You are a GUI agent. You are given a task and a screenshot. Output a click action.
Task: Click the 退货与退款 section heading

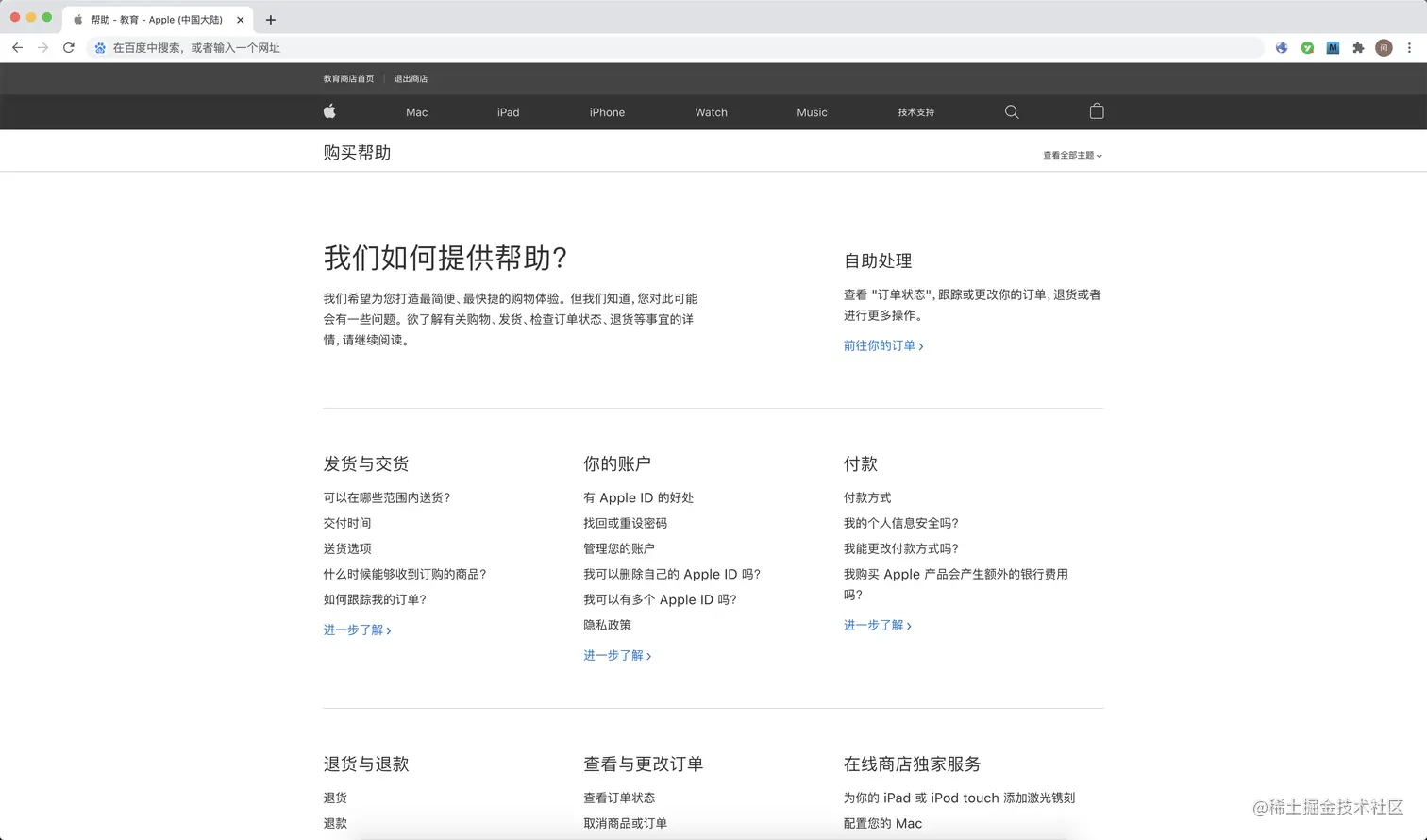pos(366,764)
